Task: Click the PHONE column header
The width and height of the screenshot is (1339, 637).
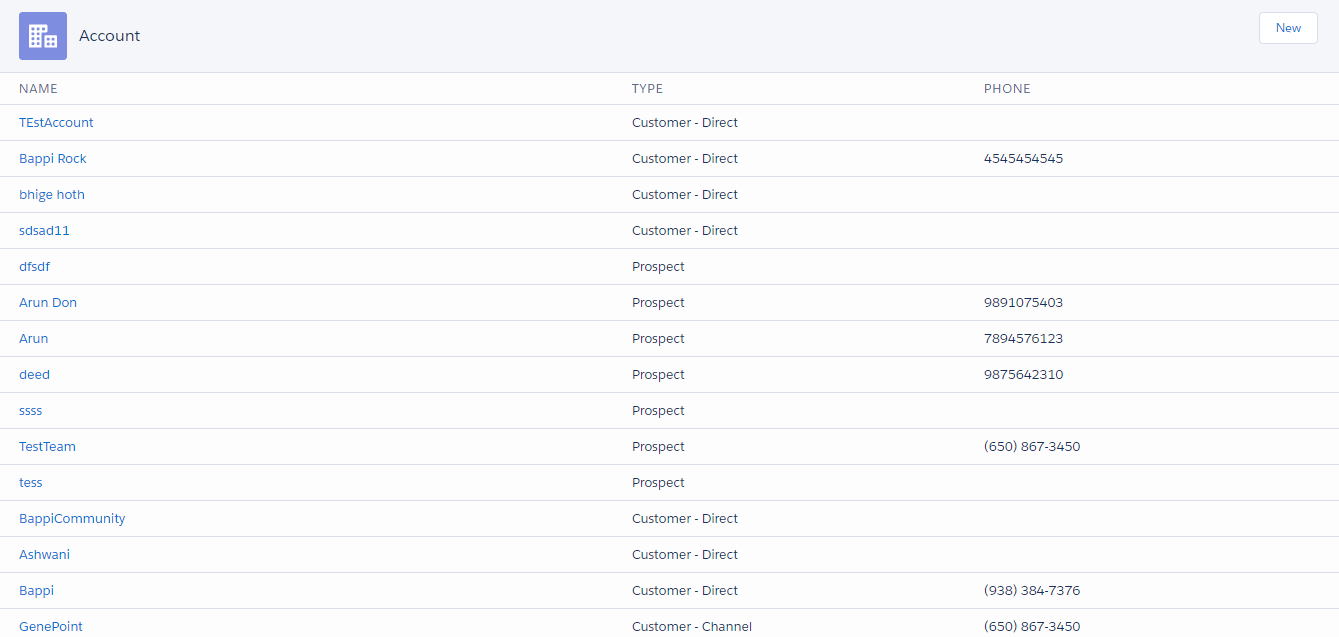Action: (1007, 89)
